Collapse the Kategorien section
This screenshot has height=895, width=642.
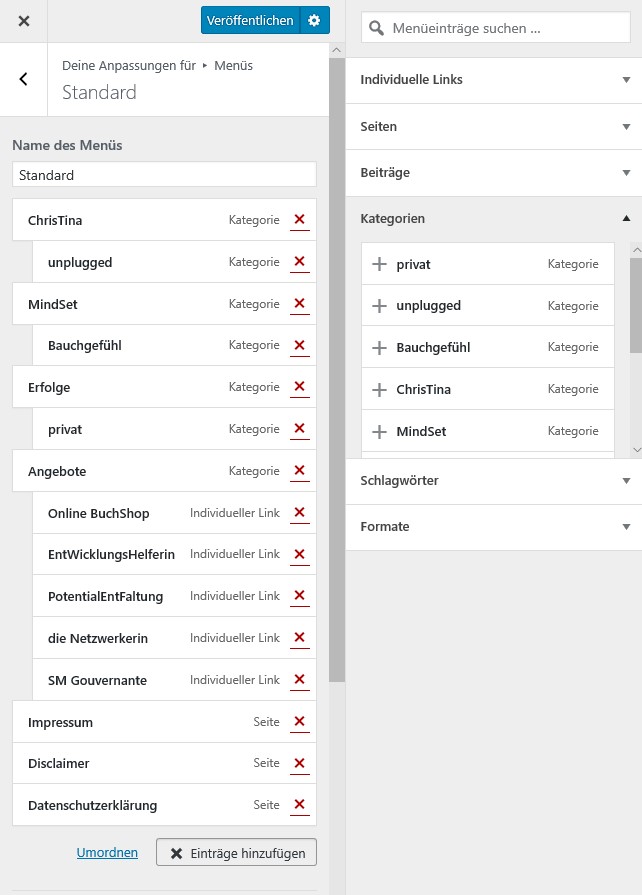(494, 218)
